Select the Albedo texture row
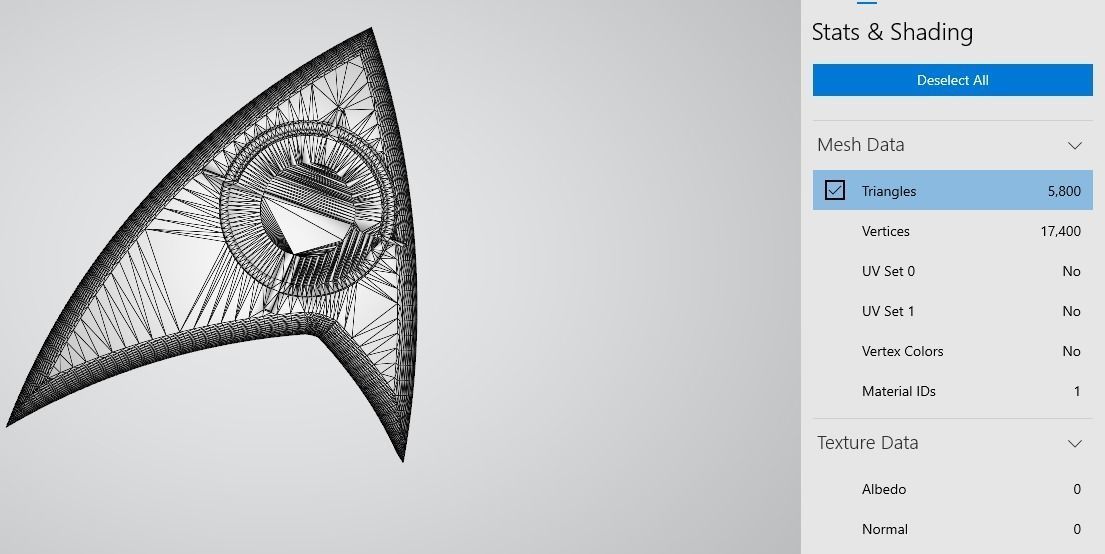Screen dimensions: 1105x554 [x=952, y=489]
